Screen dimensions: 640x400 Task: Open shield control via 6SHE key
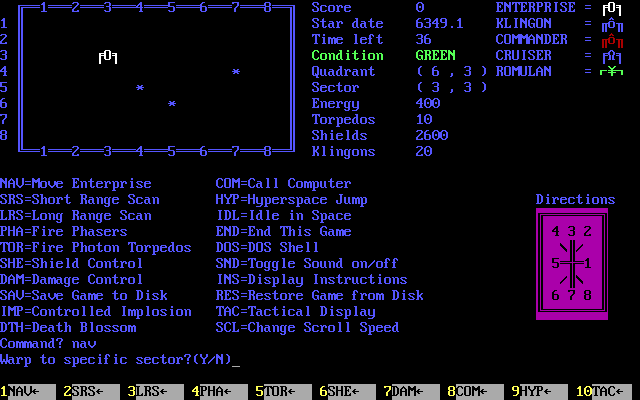point(345,392)
